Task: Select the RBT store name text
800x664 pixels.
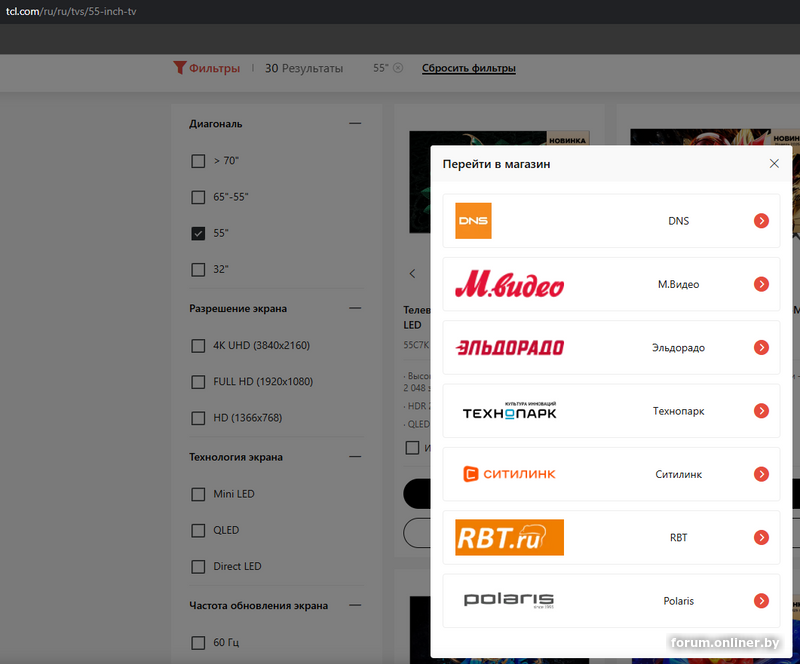Action: tap(679, 537)
